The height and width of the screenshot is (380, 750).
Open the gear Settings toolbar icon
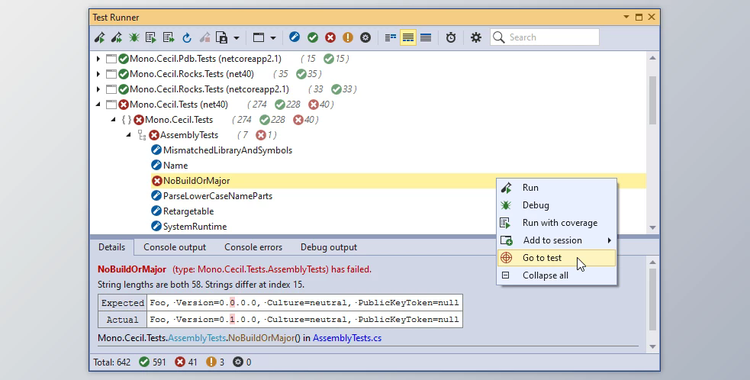coord(476,37)
